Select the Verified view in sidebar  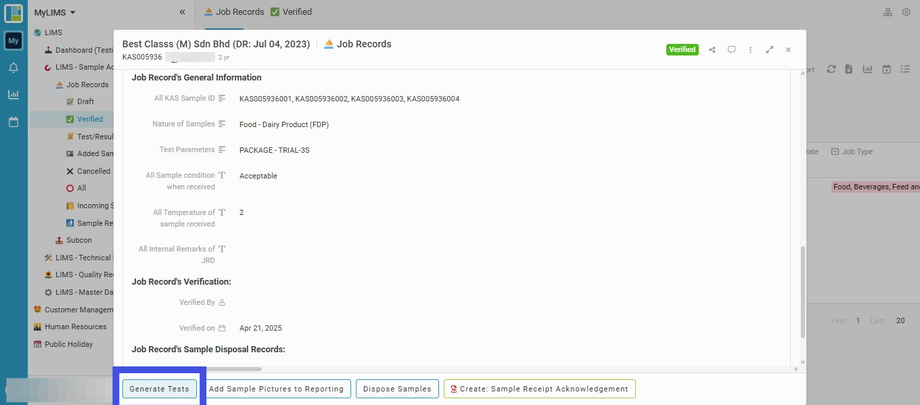tap(84, 119)
